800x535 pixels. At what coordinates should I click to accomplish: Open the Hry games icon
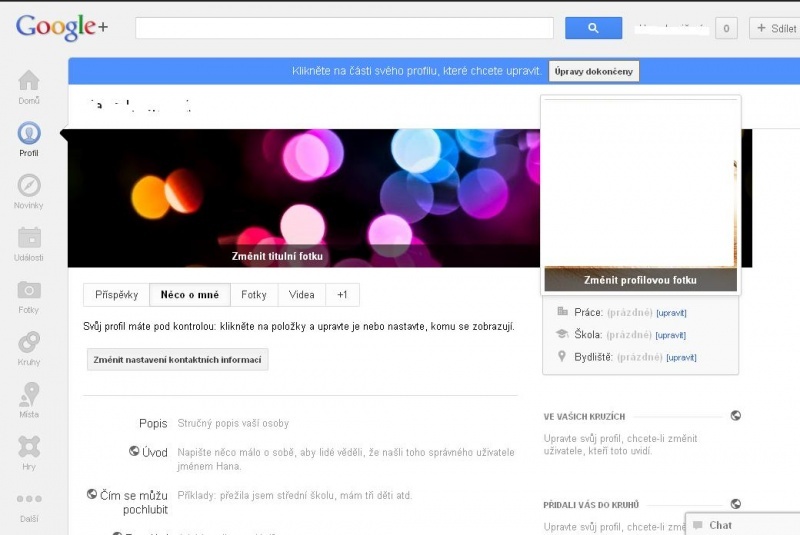coord(29,447)
